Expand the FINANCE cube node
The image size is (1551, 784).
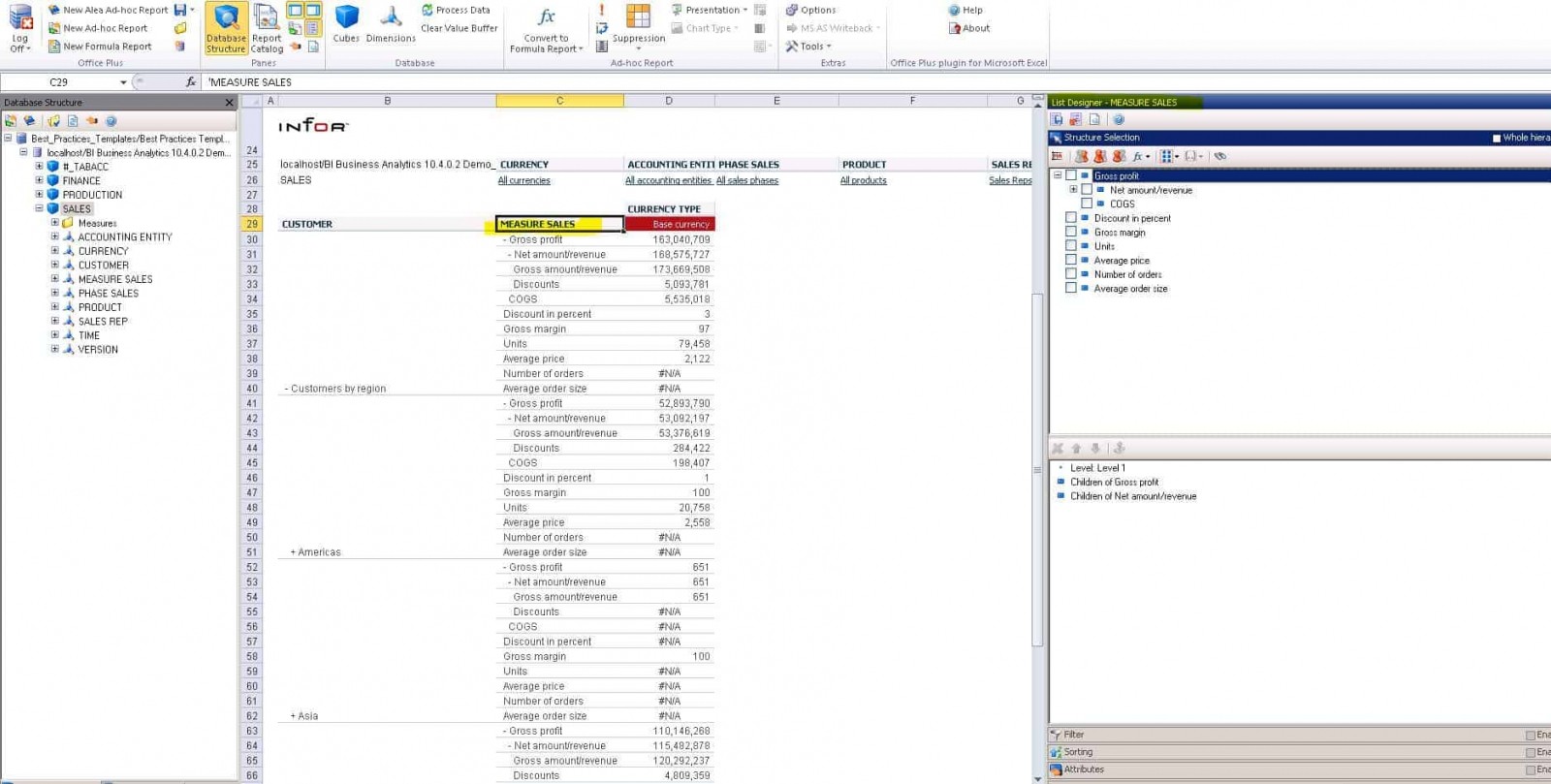click(x=39, y=180)
